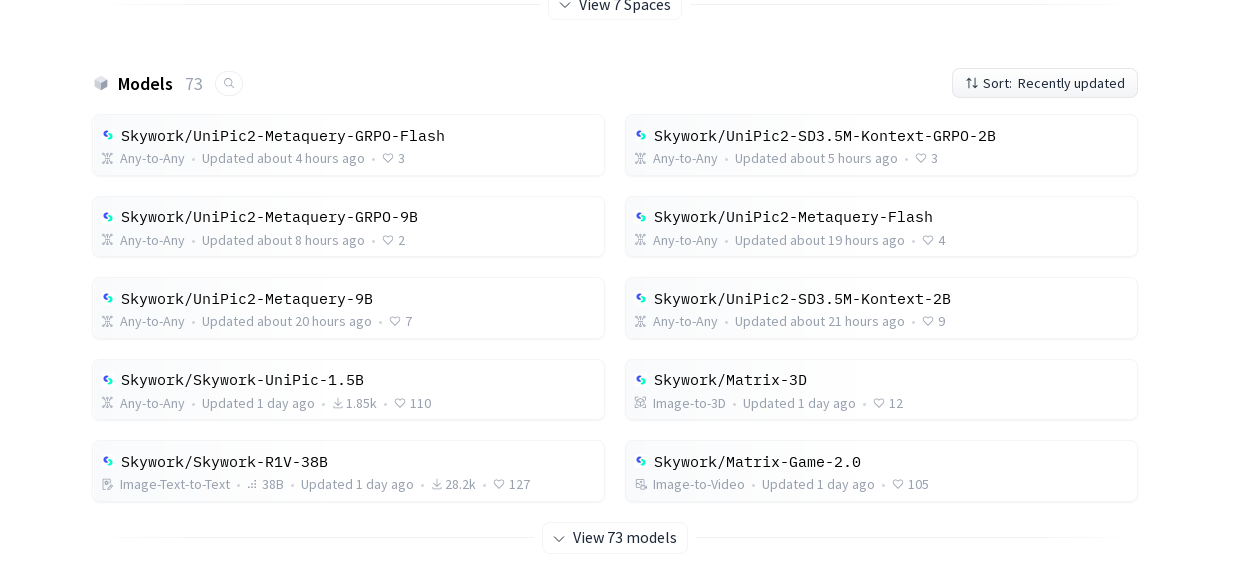Click Image-Text-to-Text icon on Skywork-R1V-38B card

tap(108, 484)
